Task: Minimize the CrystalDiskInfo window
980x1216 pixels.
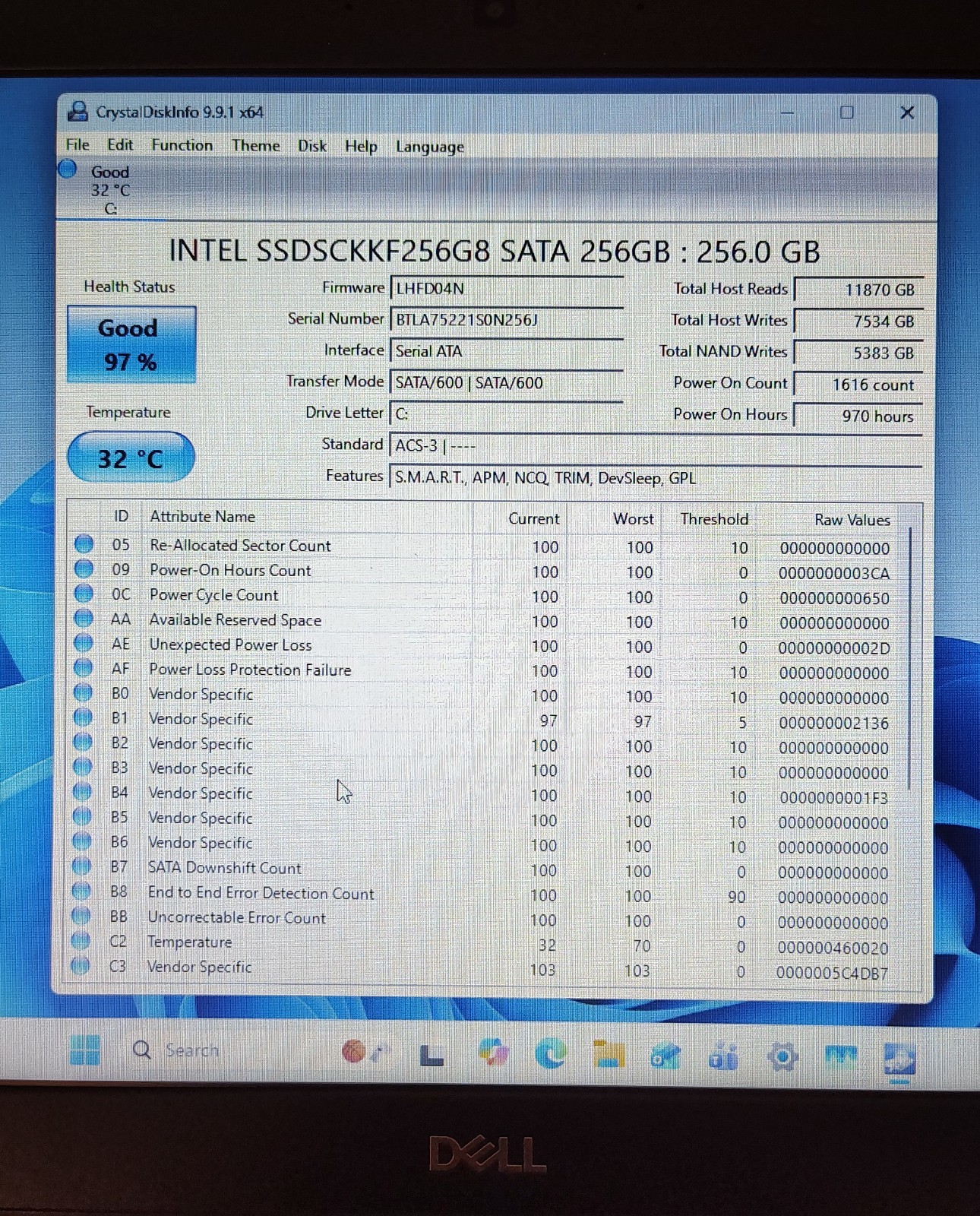Action: click(787, 112)
